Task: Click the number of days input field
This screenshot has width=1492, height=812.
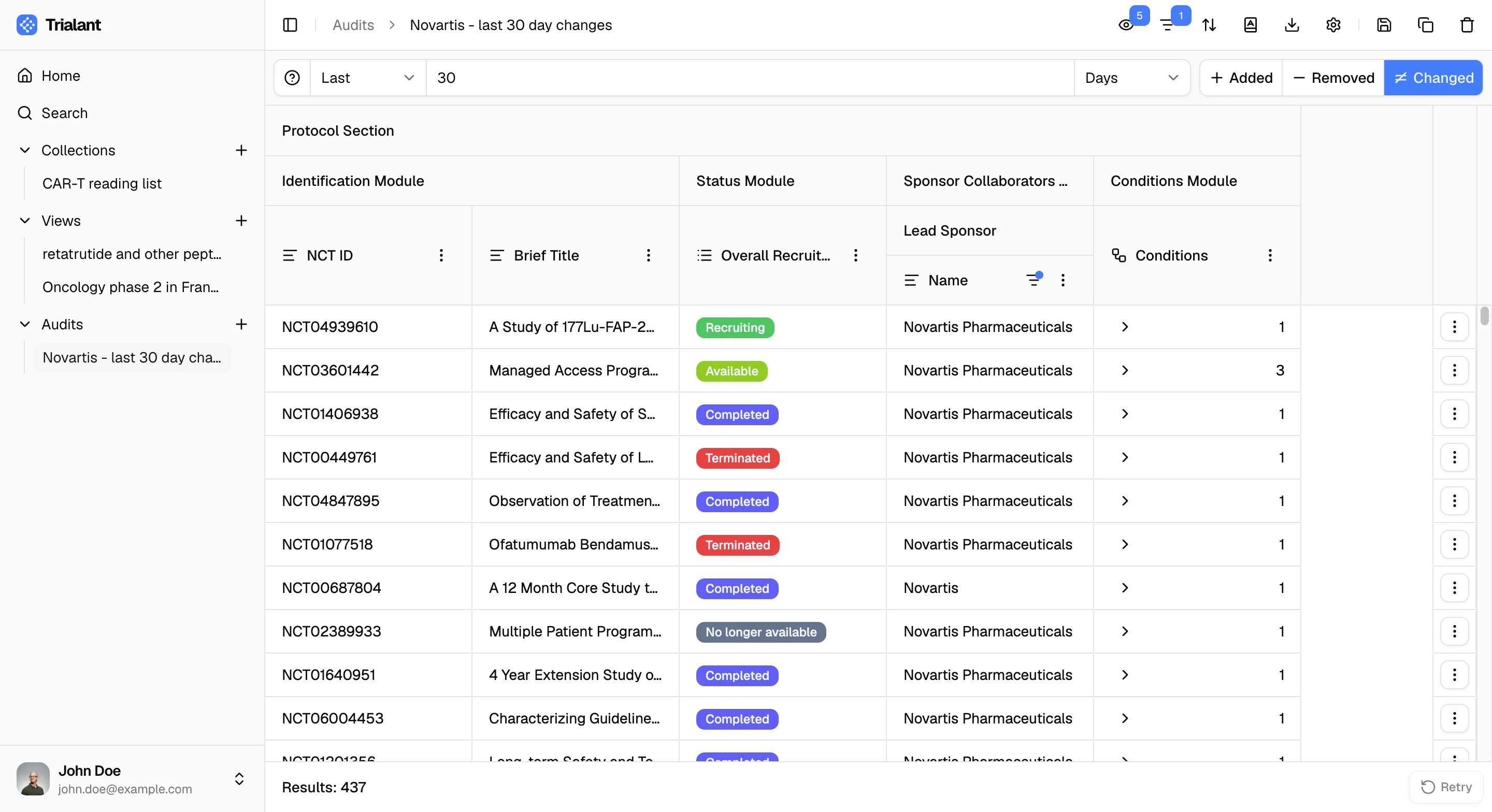Action: [x=750, y=78]
